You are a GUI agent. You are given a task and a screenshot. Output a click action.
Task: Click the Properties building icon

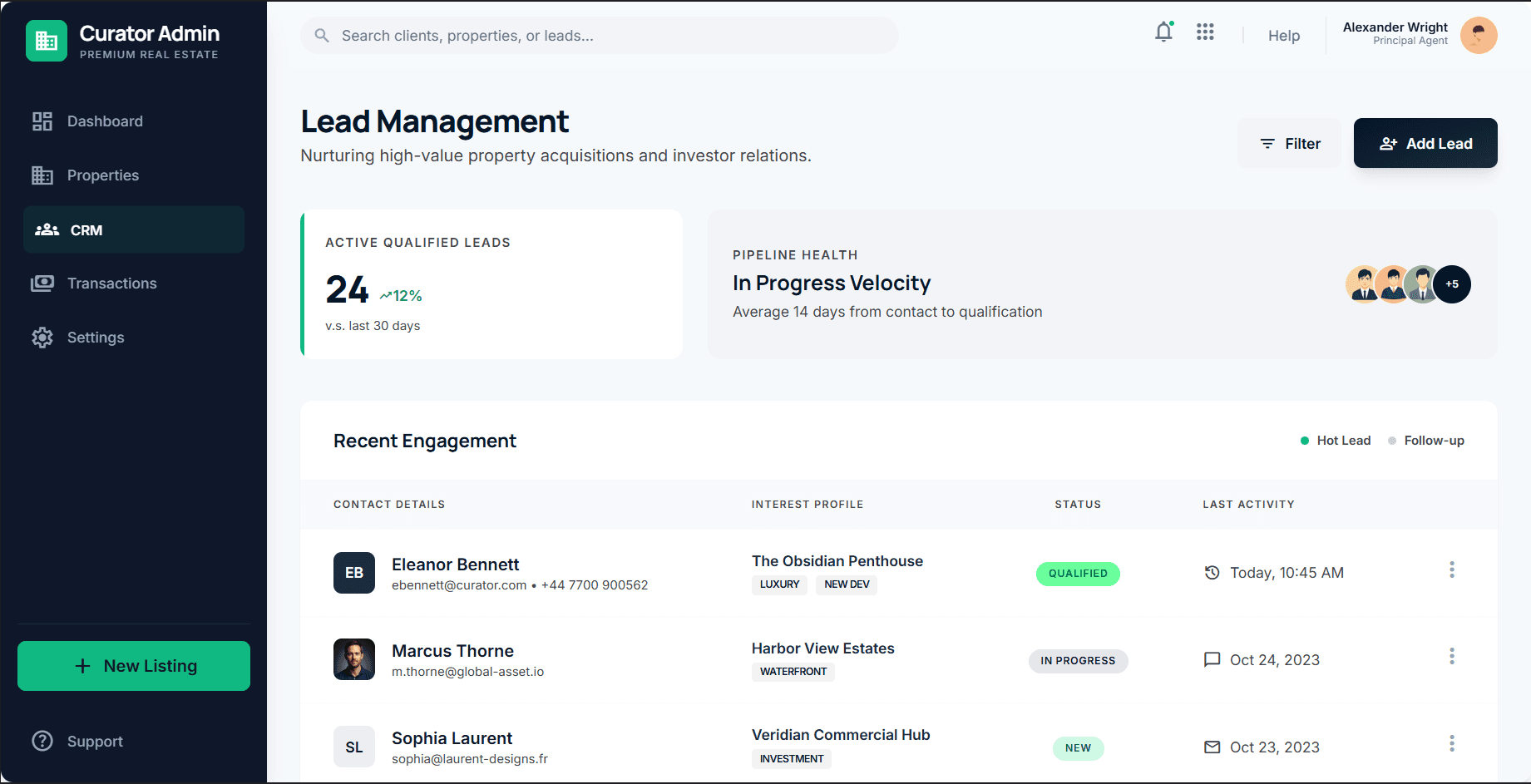click(42, 175)
